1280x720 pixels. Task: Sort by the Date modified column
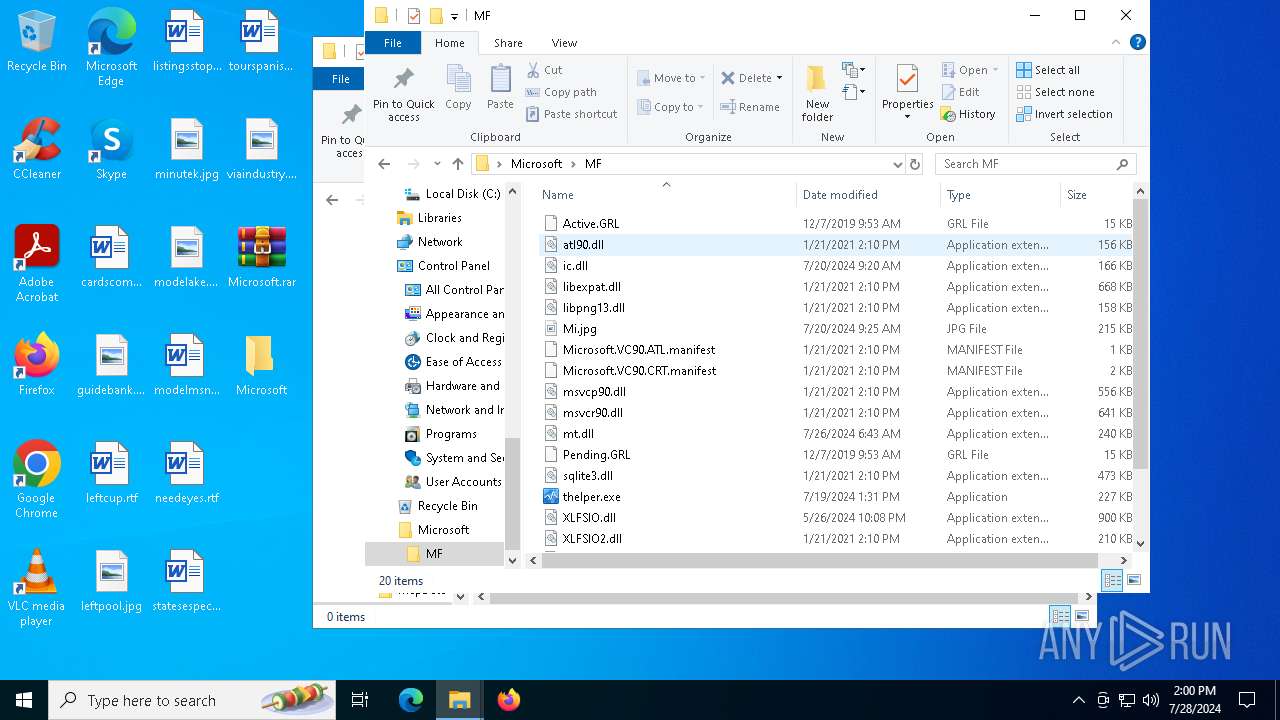[868, 195]
